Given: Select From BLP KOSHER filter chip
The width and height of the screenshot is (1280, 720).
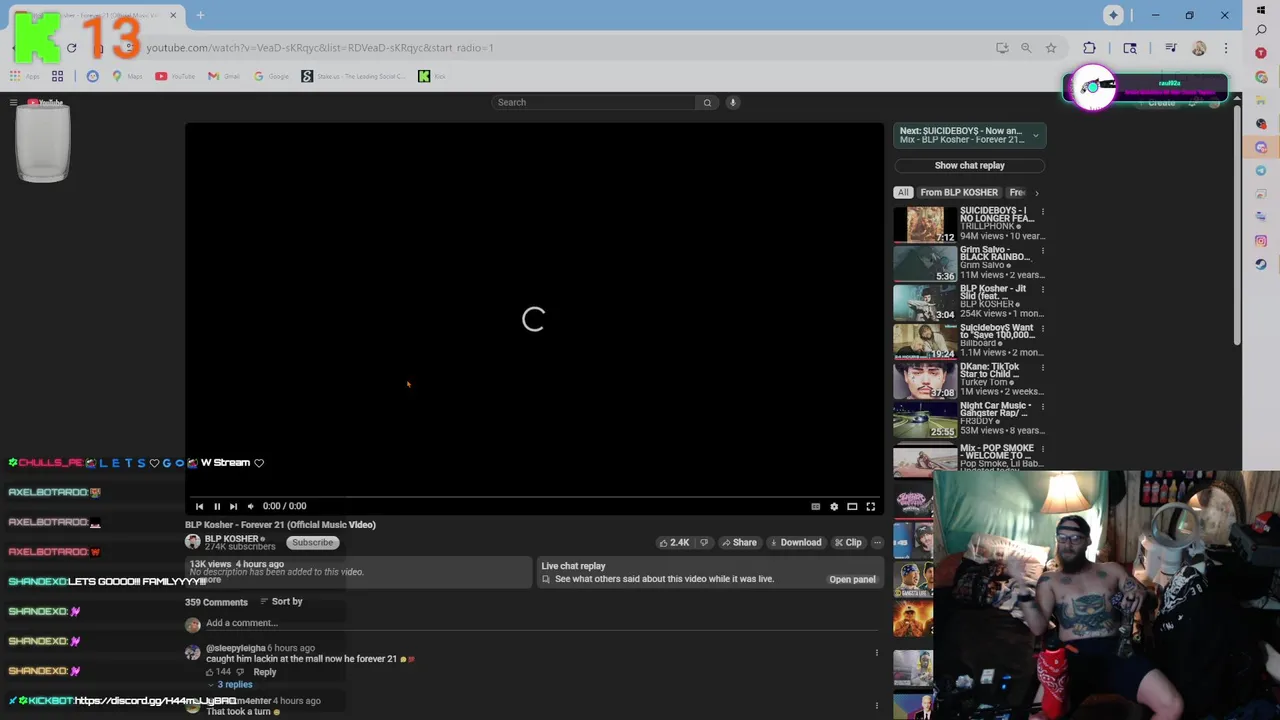Looking at the screenshot, I should pos(959,193).
